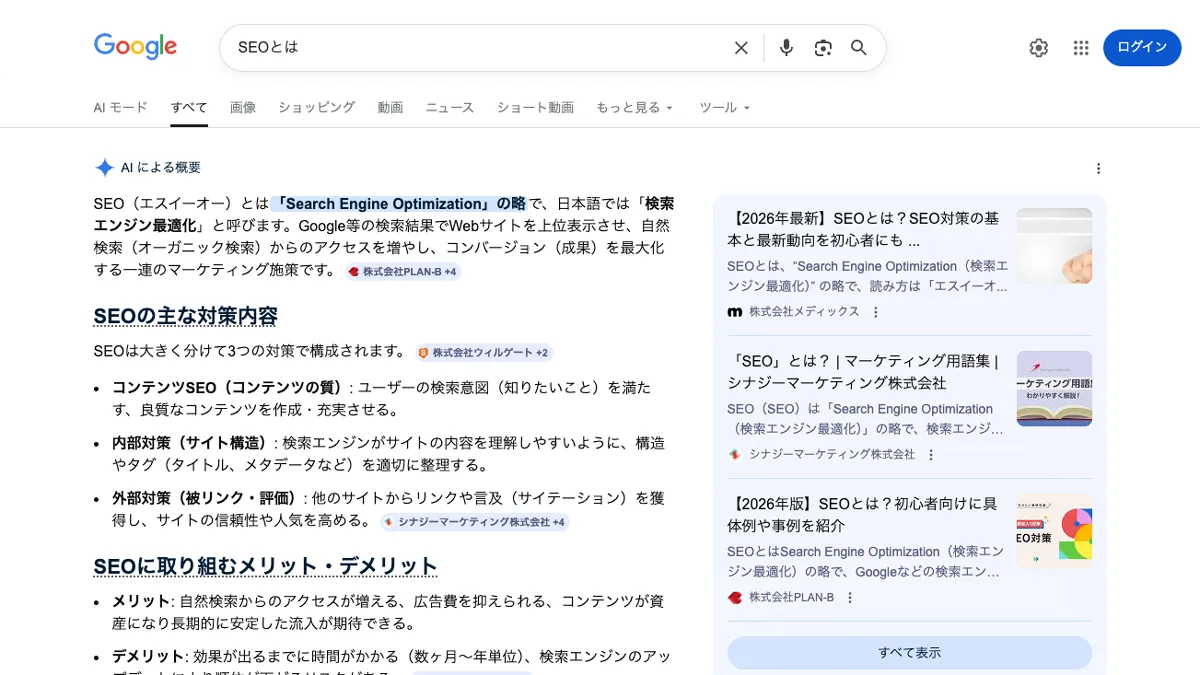Image resolution: width=1200 pixels, height=675 pixels.
Task: Expand the もっと見る dropdown
Action: click(635, 107)
